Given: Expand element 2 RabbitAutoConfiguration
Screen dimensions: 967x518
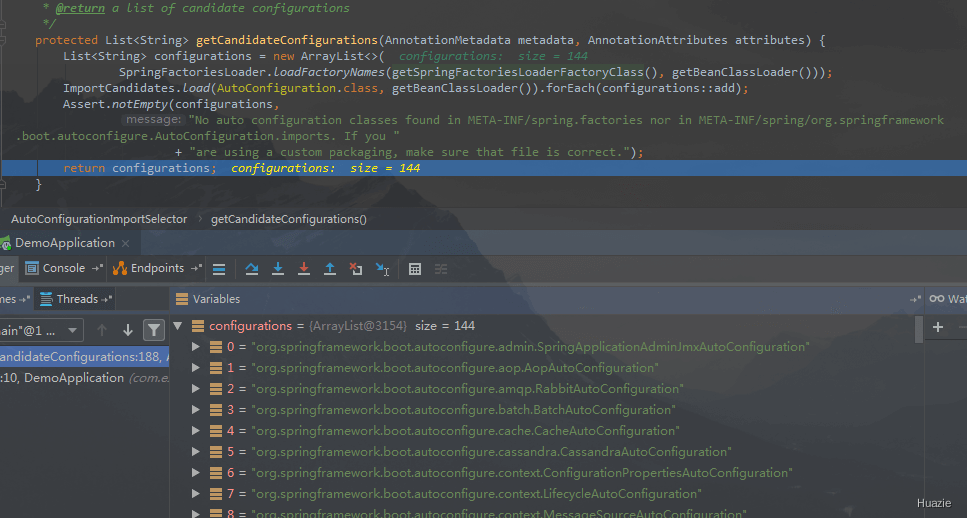Looking at the screenshot, I should pyautogui.click(x=195, y=388).
